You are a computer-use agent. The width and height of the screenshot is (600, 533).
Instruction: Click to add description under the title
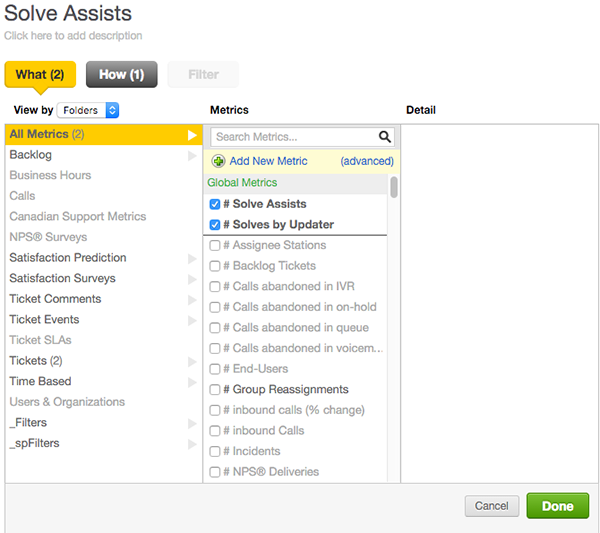pyautogui.click(x=73, y=36)
